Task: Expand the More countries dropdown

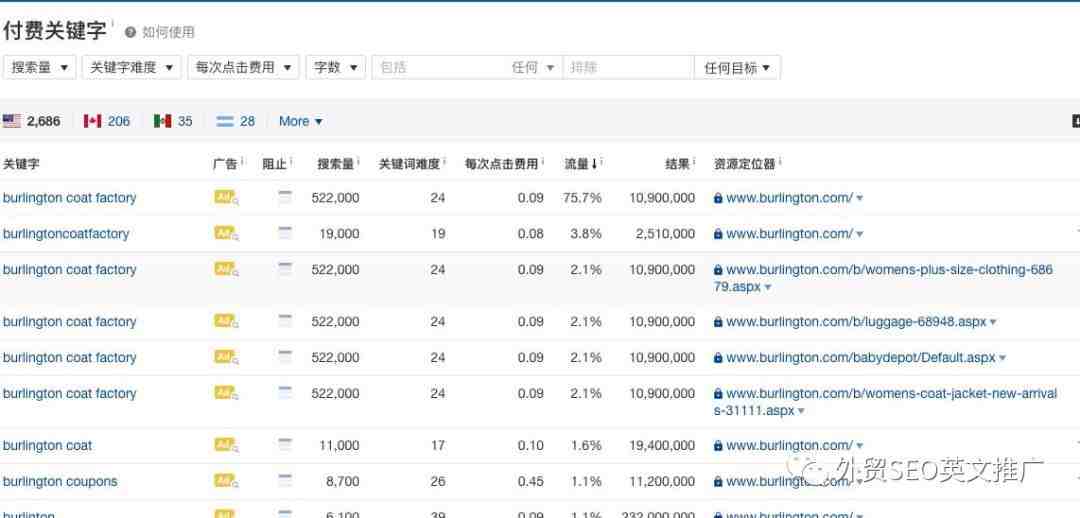Action: [x=300, y=121]
